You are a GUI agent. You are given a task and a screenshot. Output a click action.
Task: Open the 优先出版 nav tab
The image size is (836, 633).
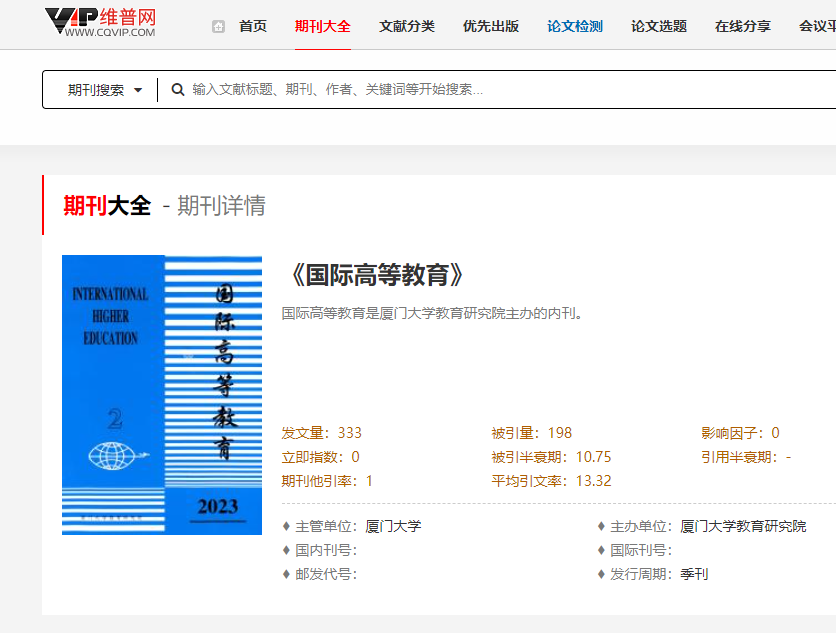click(x=491, y=26)
